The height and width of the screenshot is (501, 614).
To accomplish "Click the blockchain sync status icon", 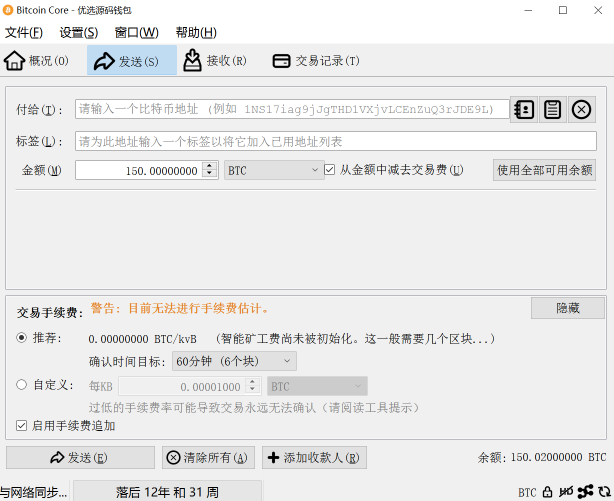I will pyautogui.click(x=603, y=492).
